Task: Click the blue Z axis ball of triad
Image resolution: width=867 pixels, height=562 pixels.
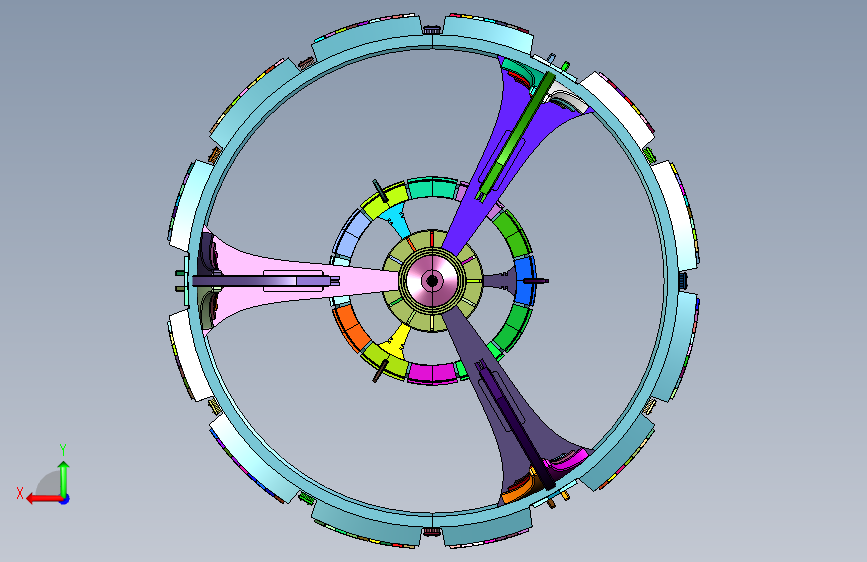Action: coord(65,499)
